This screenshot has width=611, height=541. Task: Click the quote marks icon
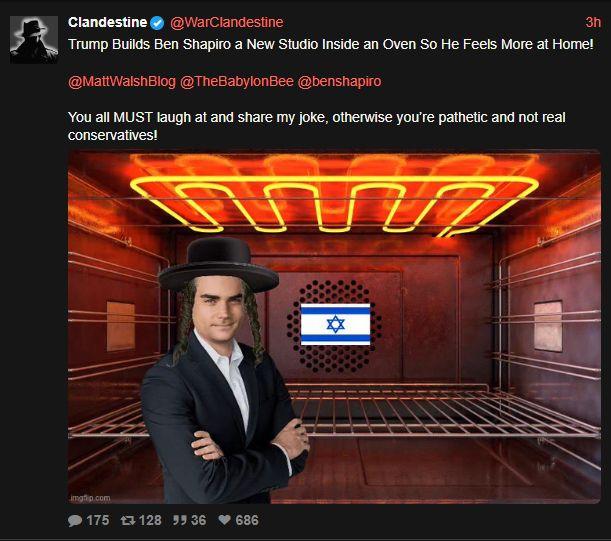180,520
